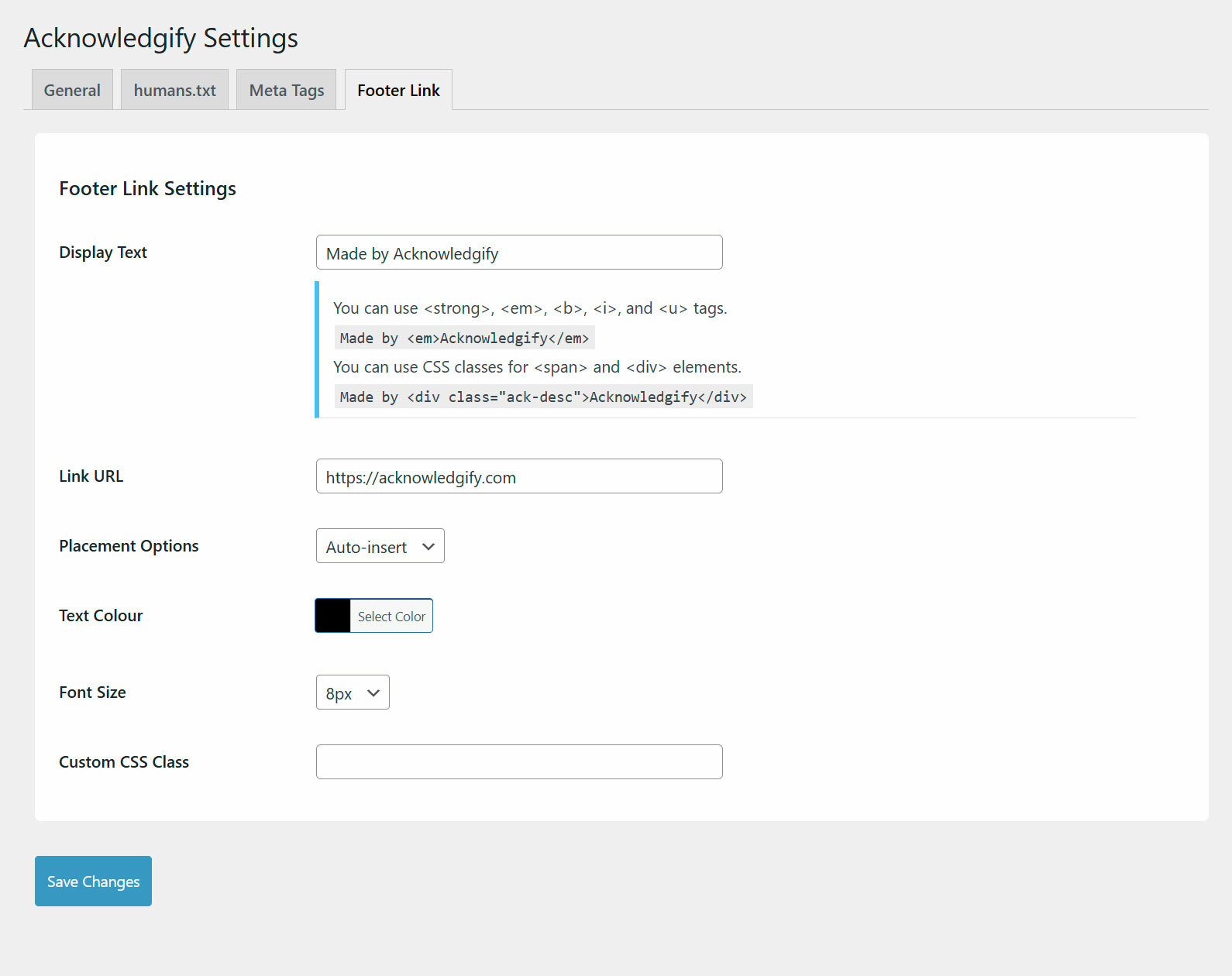Click the Text Colour label

tap(101, 616)
